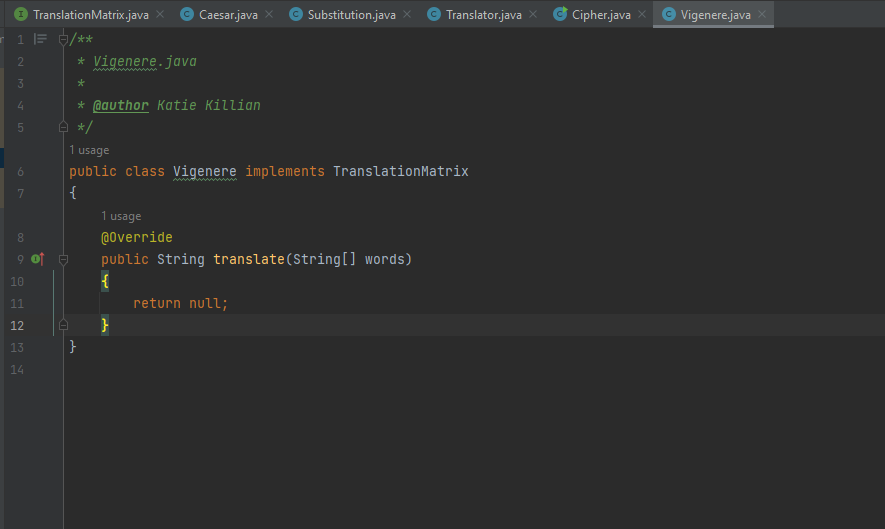Image resolution: width=885 pixels, height=529 pixels.
Task: Click the class icon on Vigenere.java tab
Action: coord(668,14)
